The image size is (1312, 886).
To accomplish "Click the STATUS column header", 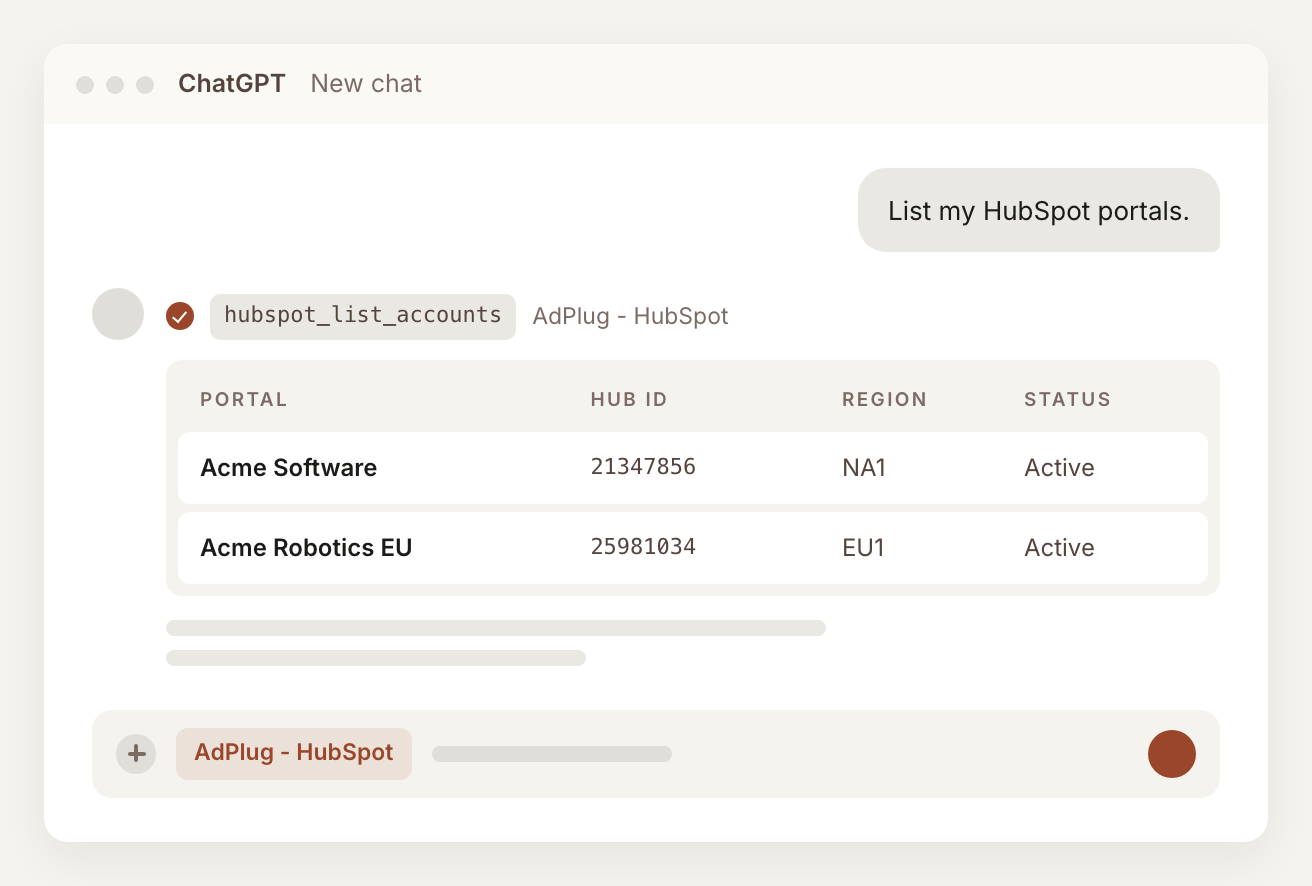I will coord(1068,400).
